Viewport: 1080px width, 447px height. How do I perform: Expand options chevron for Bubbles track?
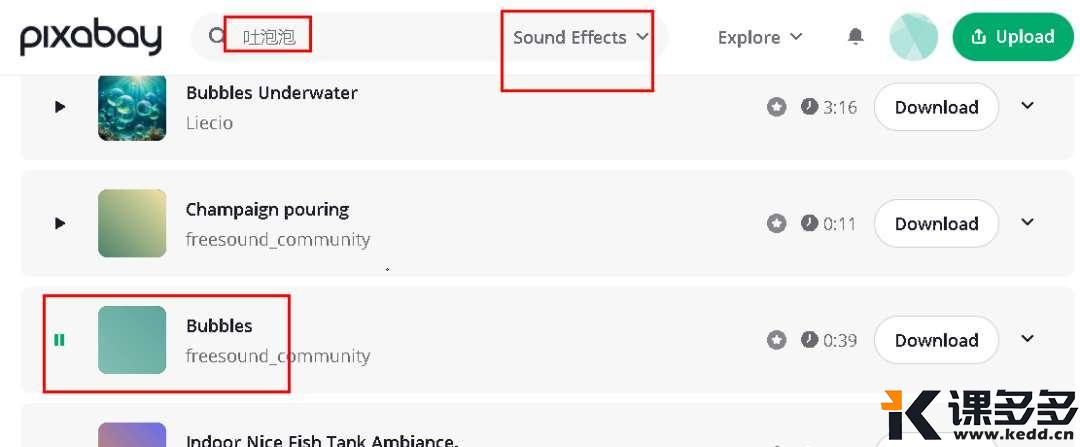[1027, 339]
